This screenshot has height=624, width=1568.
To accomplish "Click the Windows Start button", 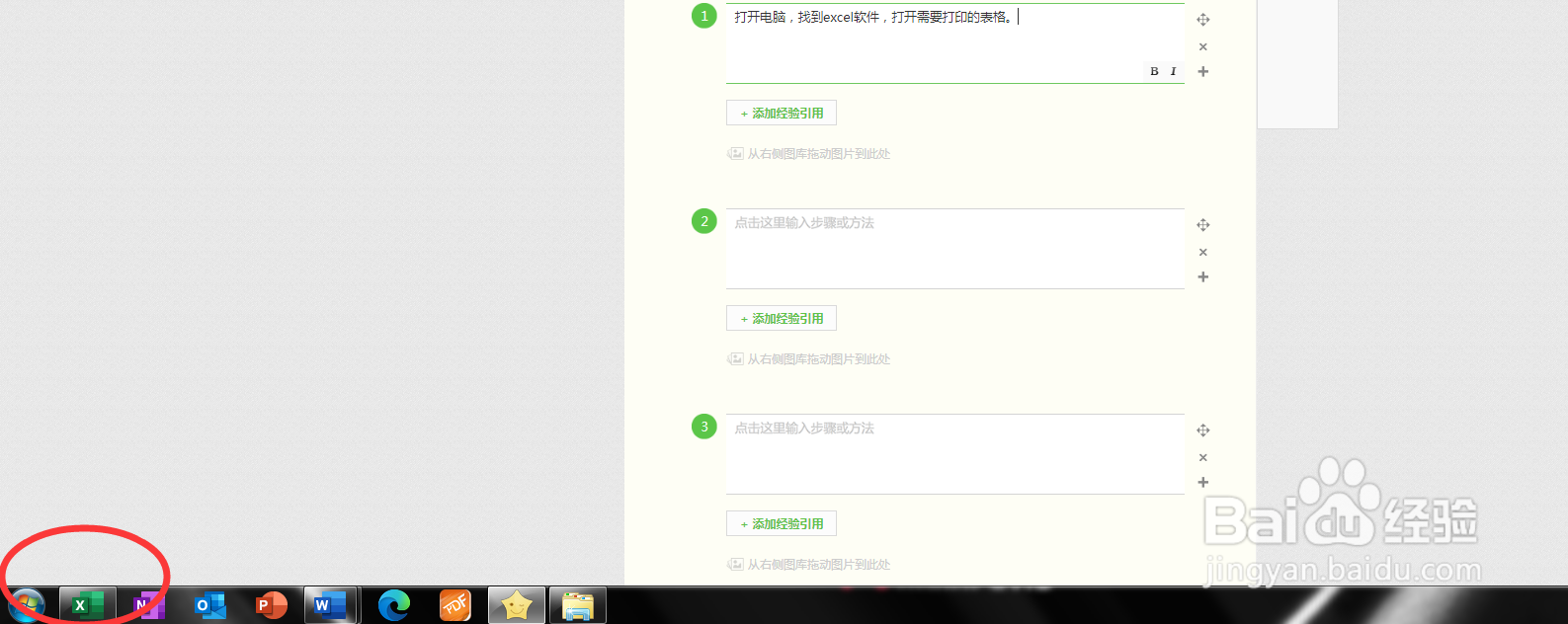I will (x=27, y=605).
